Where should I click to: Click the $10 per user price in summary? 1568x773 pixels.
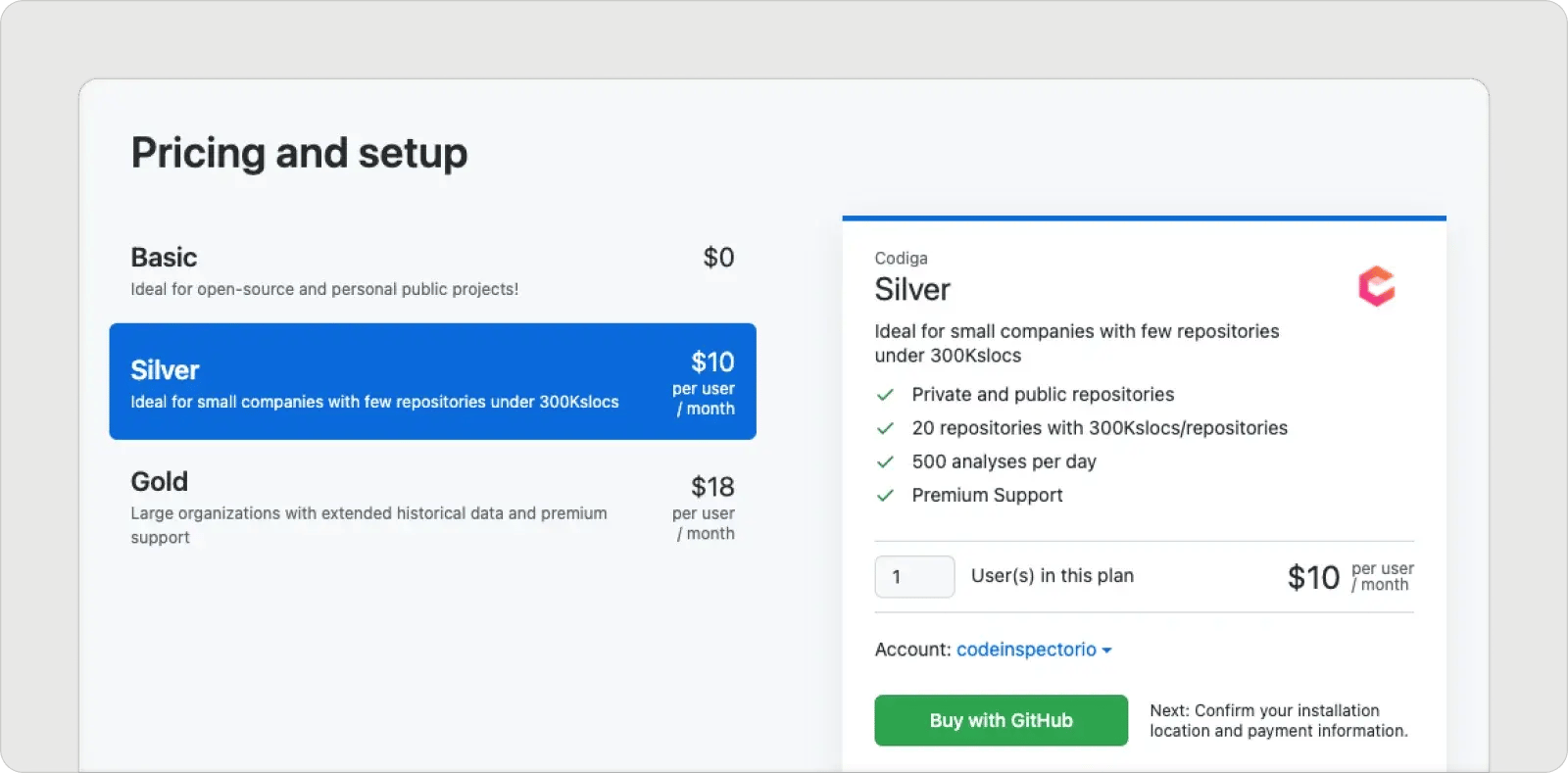pyautogui.click(x=1313, y=577)
